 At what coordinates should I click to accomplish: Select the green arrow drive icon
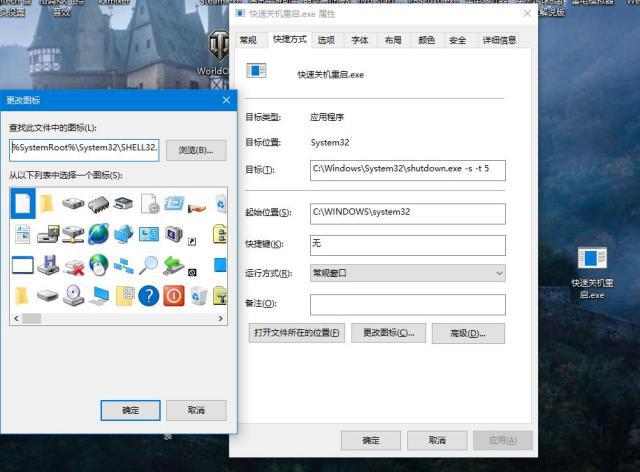[174, 265]
